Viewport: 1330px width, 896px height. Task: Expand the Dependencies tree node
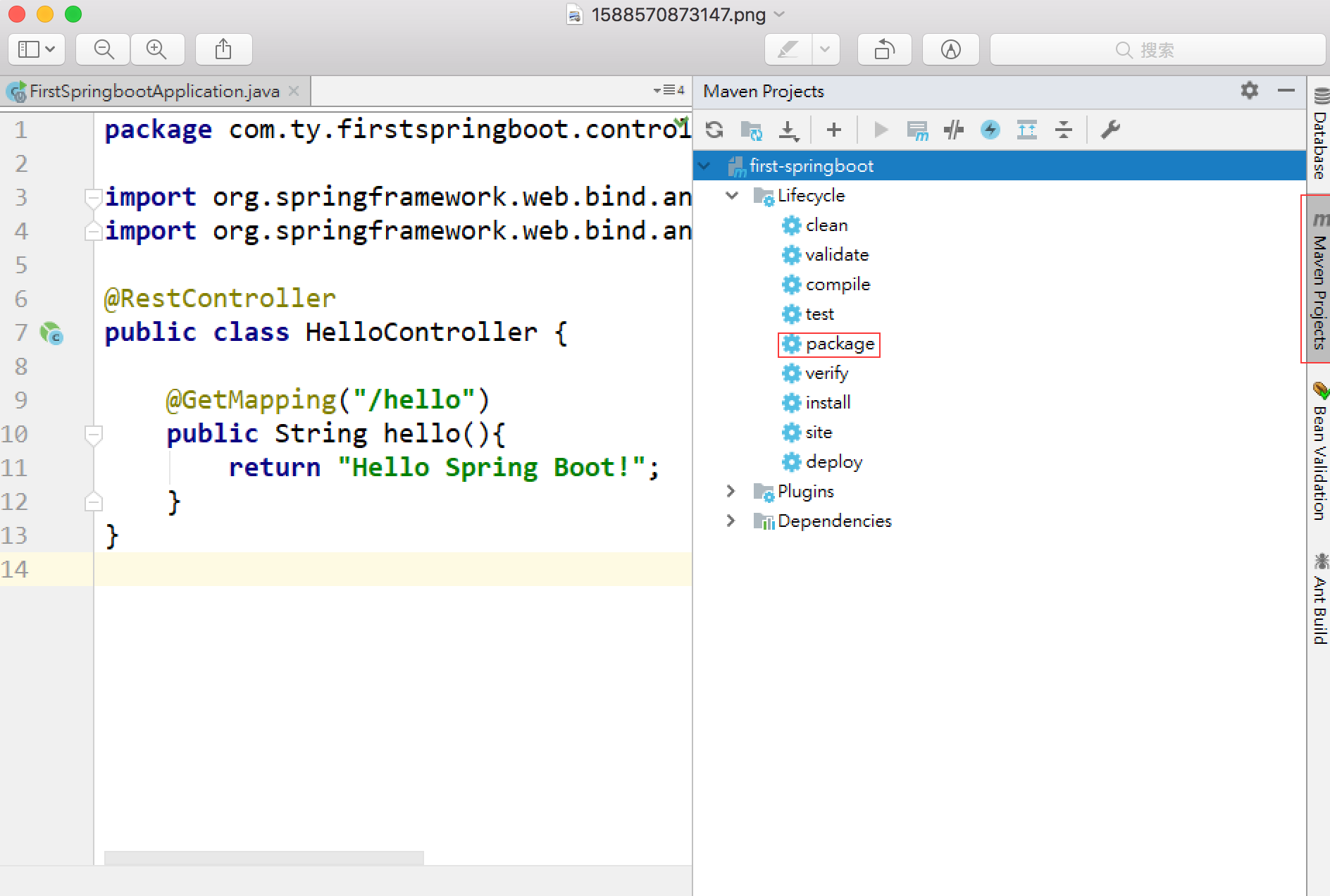click(731, 521)
